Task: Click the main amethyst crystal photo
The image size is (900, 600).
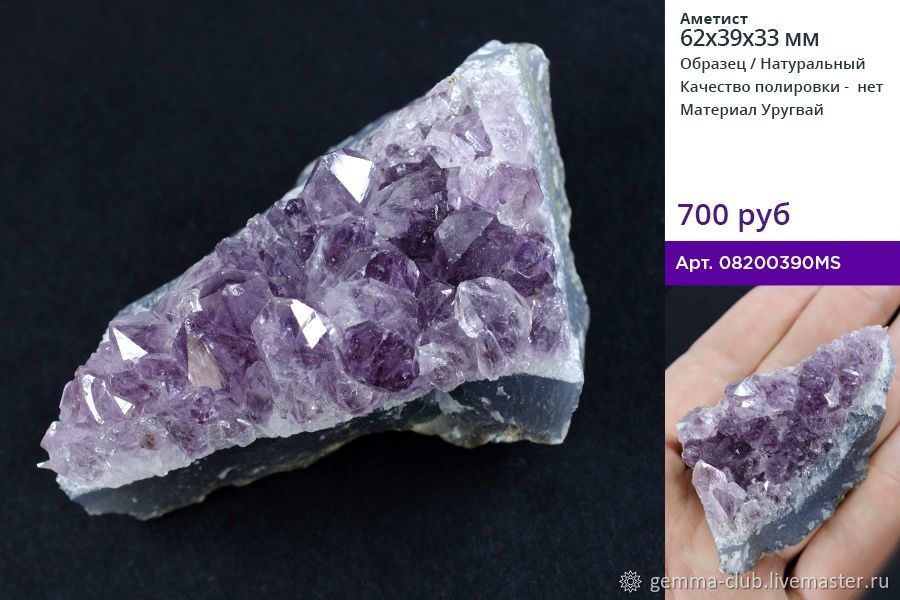Action: (x=332, y=300)
